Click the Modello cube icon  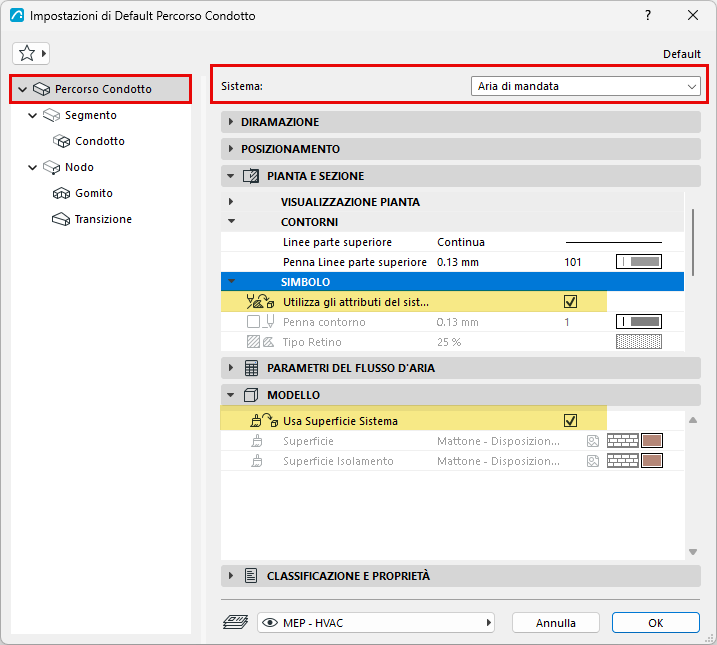click(251, 395)
